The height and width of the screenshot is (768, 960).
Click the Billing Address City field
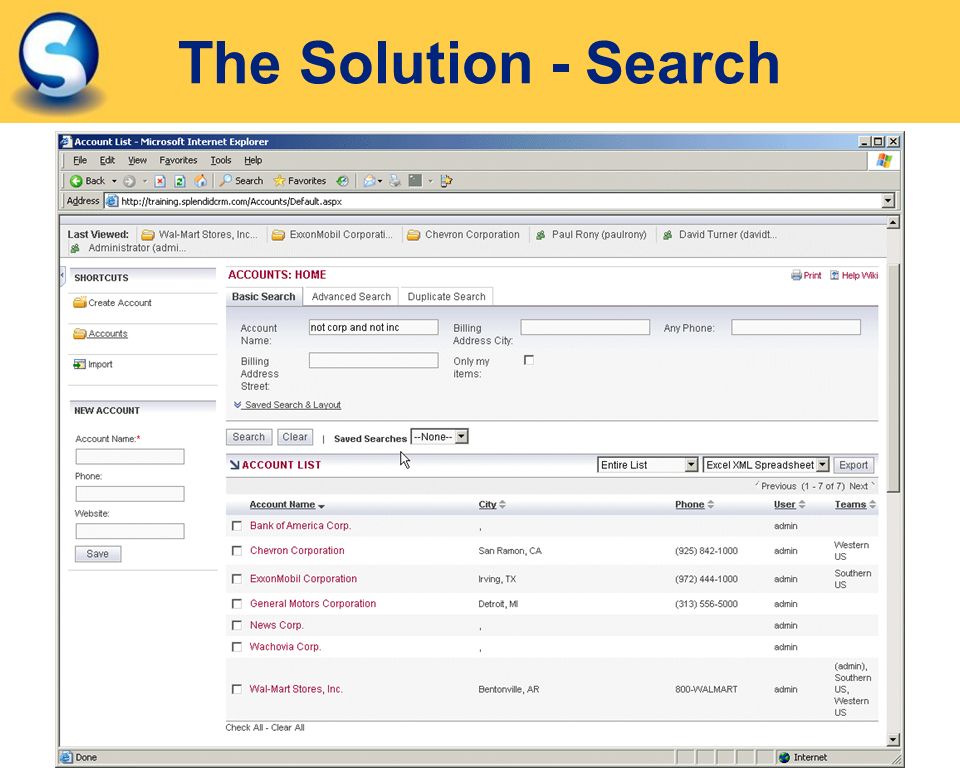pos(585,327)
